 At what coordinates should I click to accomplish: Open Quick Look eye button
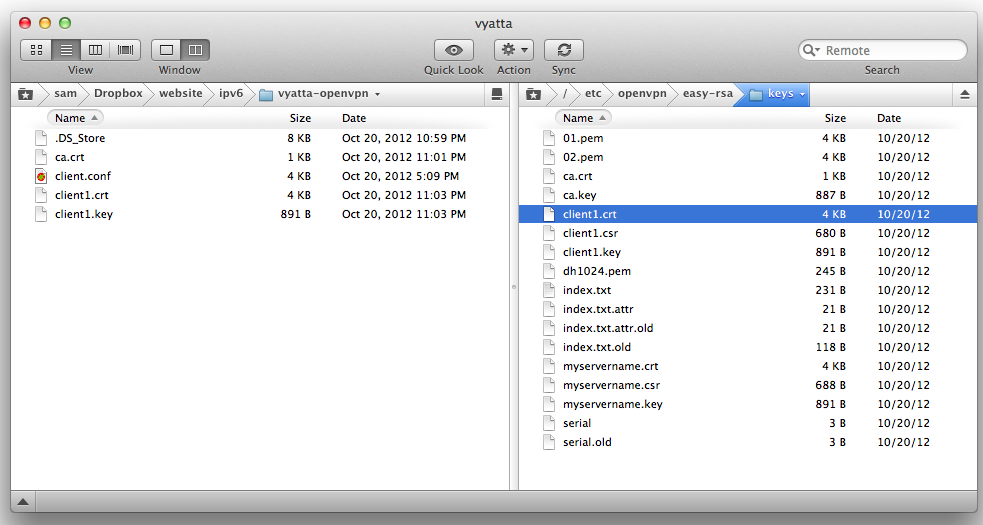point(453,50)
